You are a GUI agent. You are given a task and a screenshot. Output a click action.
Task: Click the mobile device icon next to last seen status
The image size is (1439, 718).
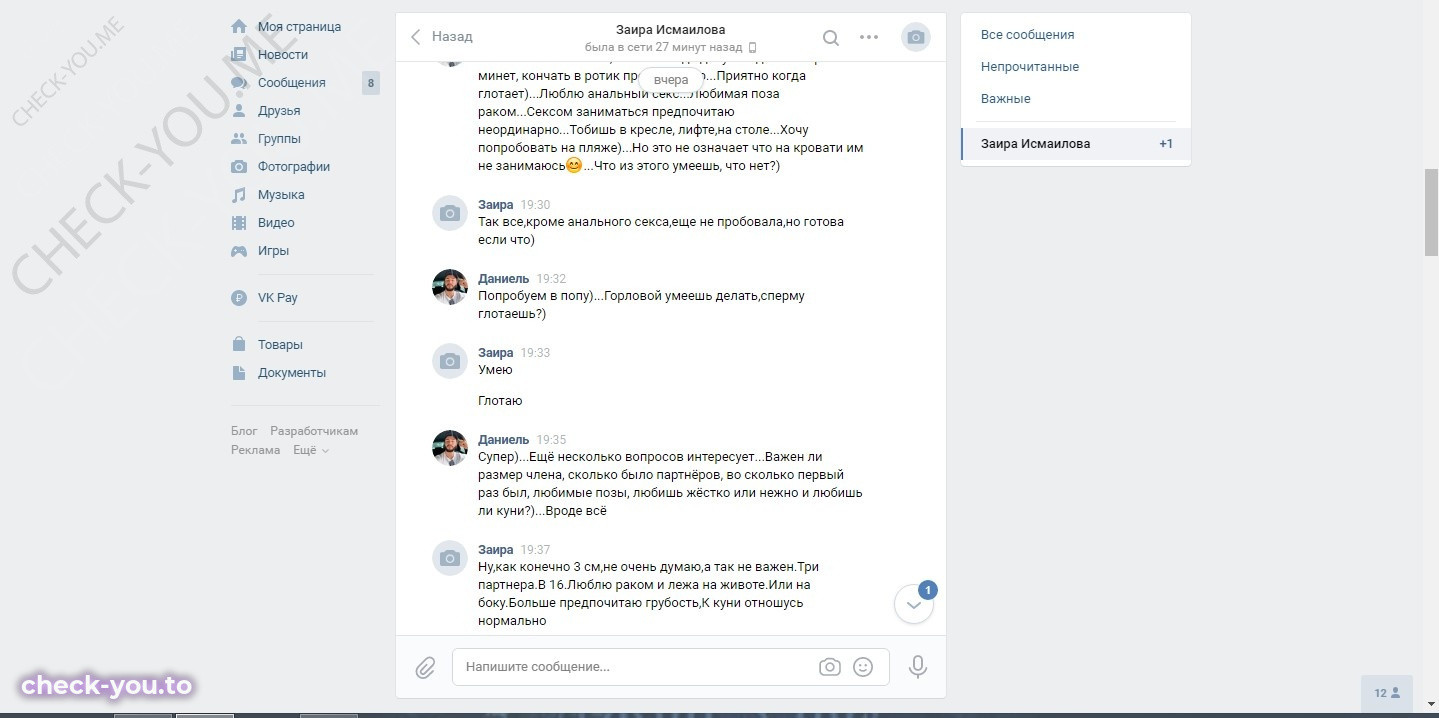753,48
